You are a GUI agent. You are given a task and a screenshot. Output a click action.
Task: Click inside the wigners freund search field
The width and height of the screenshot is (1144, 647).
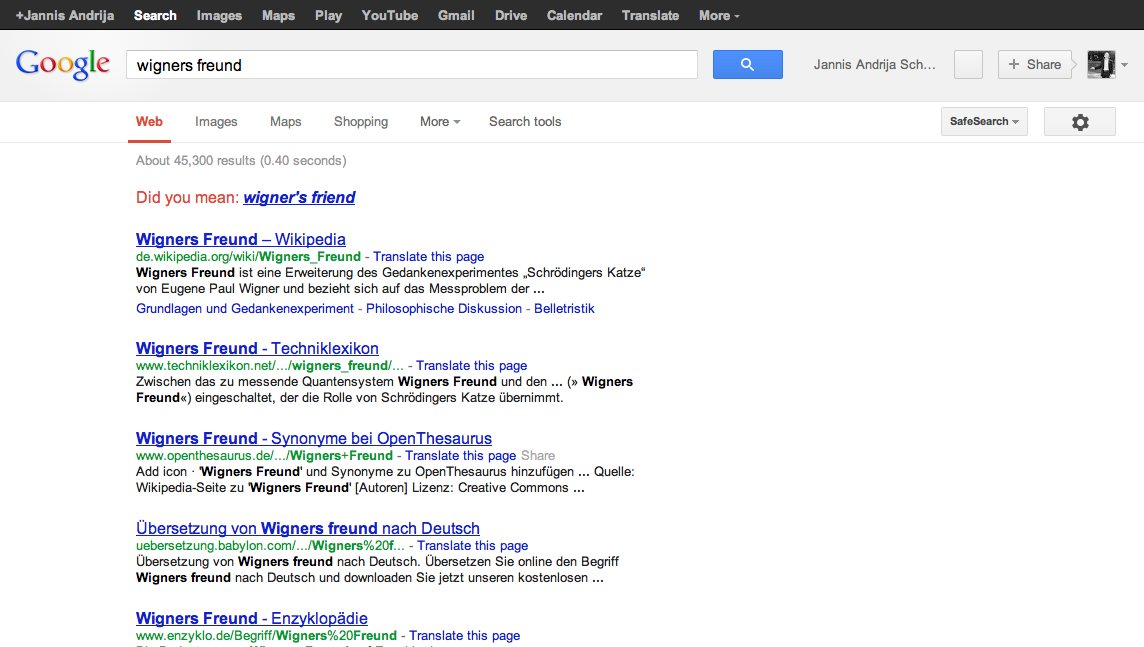411,65
